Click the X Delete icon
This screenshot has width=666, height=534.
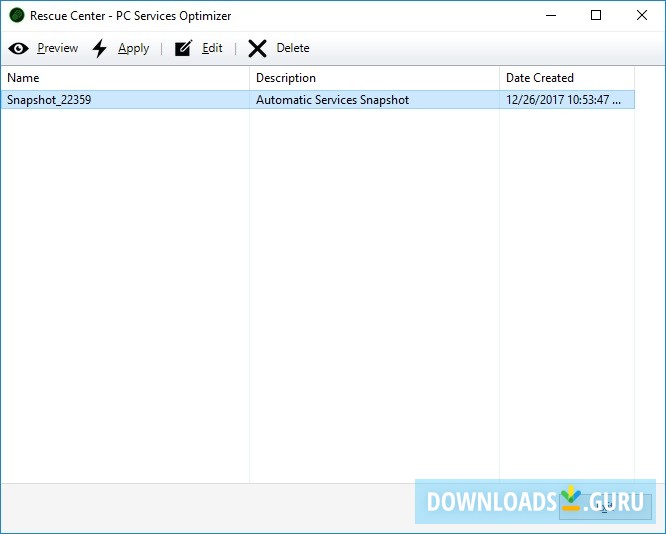(257, 48)
